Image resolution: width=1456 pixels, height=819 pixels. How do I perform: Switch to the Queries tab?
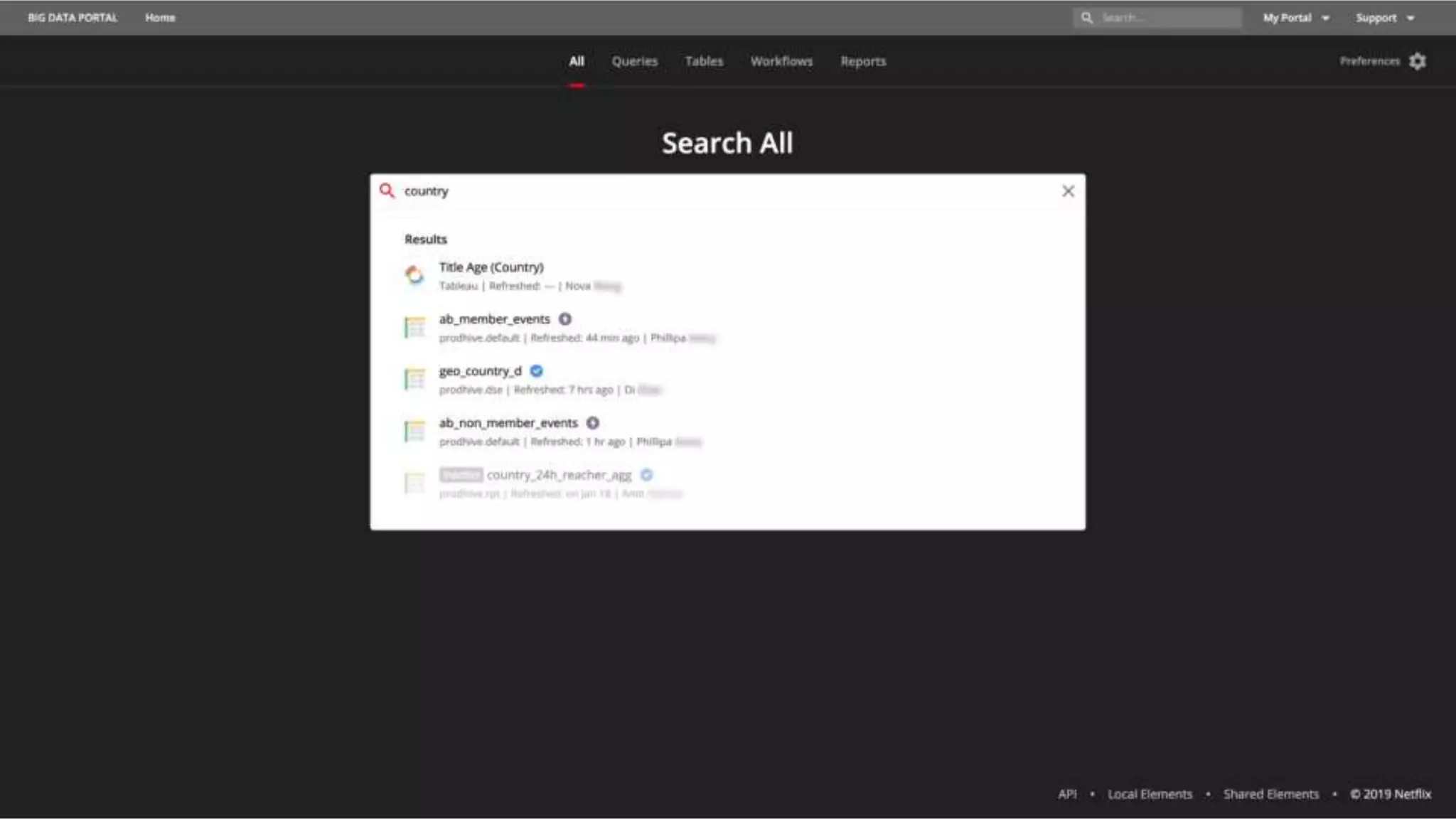[634, 61]
